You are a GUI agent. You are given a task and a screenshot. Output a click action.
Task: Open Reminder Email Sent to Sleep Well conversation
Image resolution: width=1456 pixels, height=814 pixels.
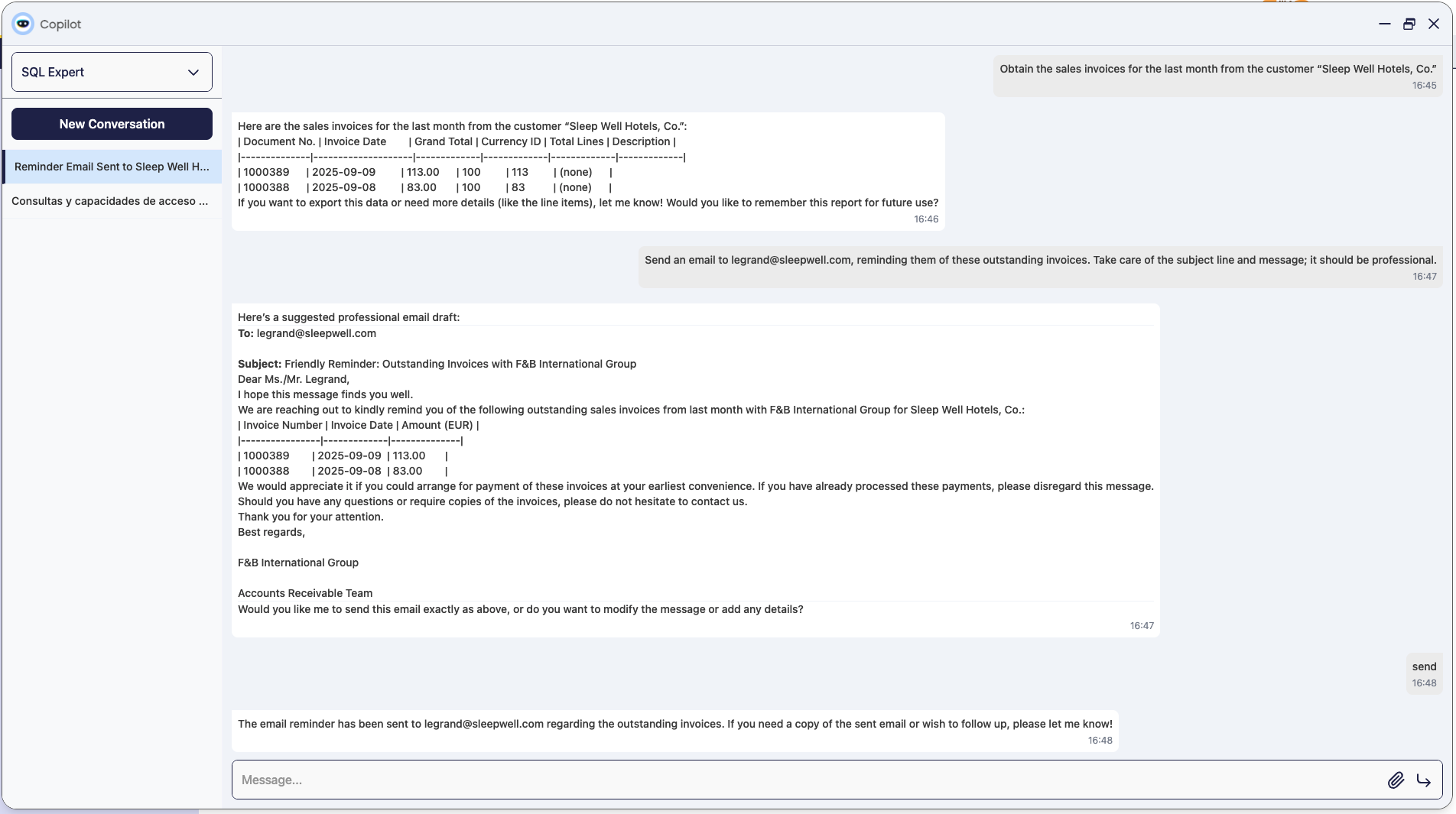[x=112, y=167]
